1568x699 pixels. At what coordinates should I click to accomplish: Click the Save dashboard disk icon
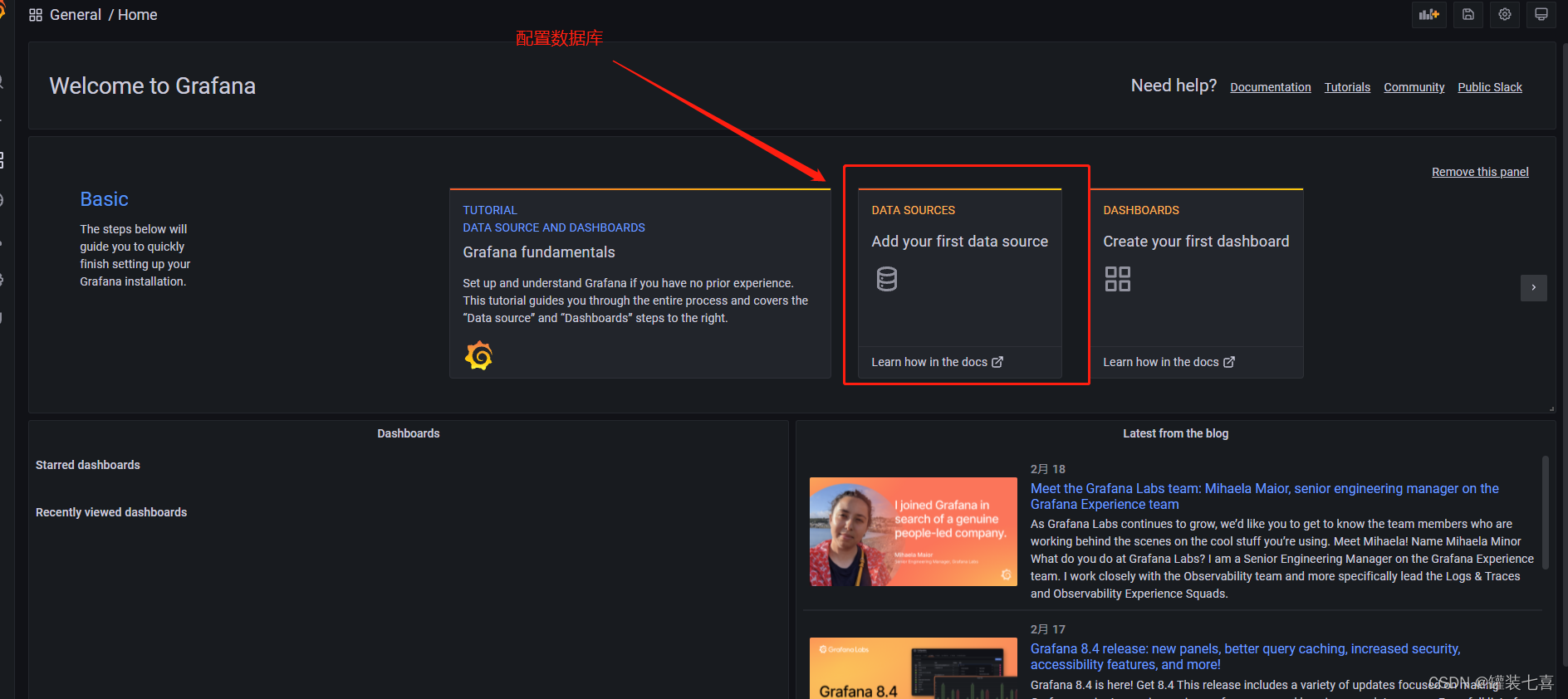[1468, 15]
